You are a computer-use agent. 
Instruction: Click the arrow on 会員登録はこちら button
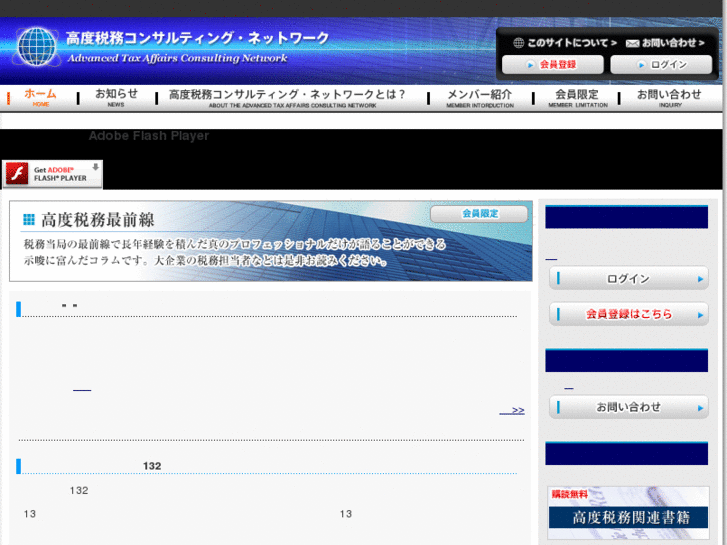(700, 315)
